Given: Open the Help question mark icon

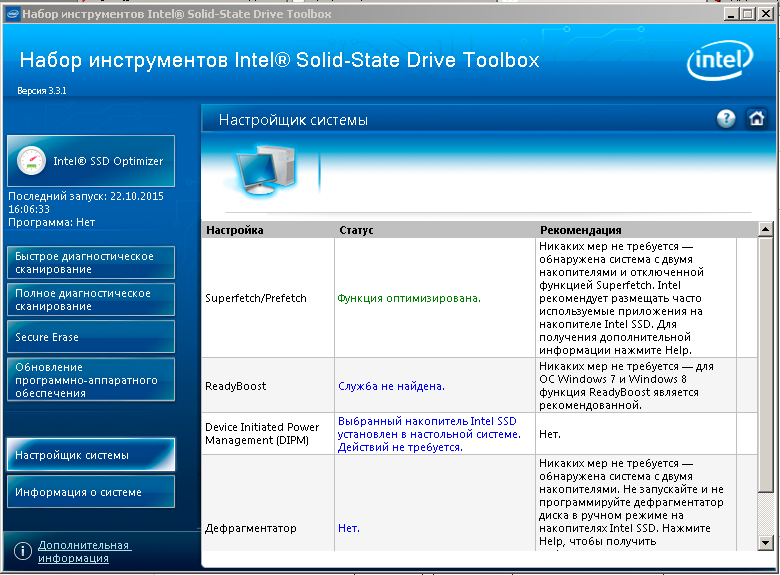Looking at the screenshot, I should click(726, 119).
